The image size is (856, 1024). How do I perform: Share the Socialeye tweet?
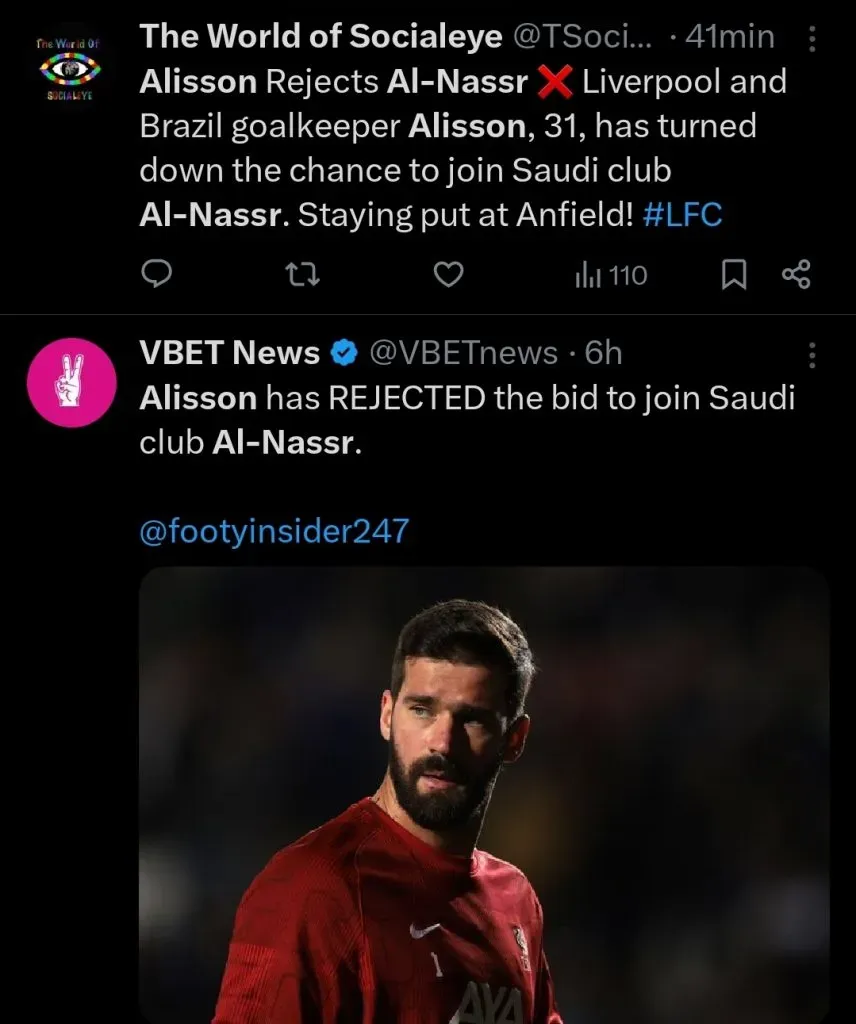tap(796, 275)
